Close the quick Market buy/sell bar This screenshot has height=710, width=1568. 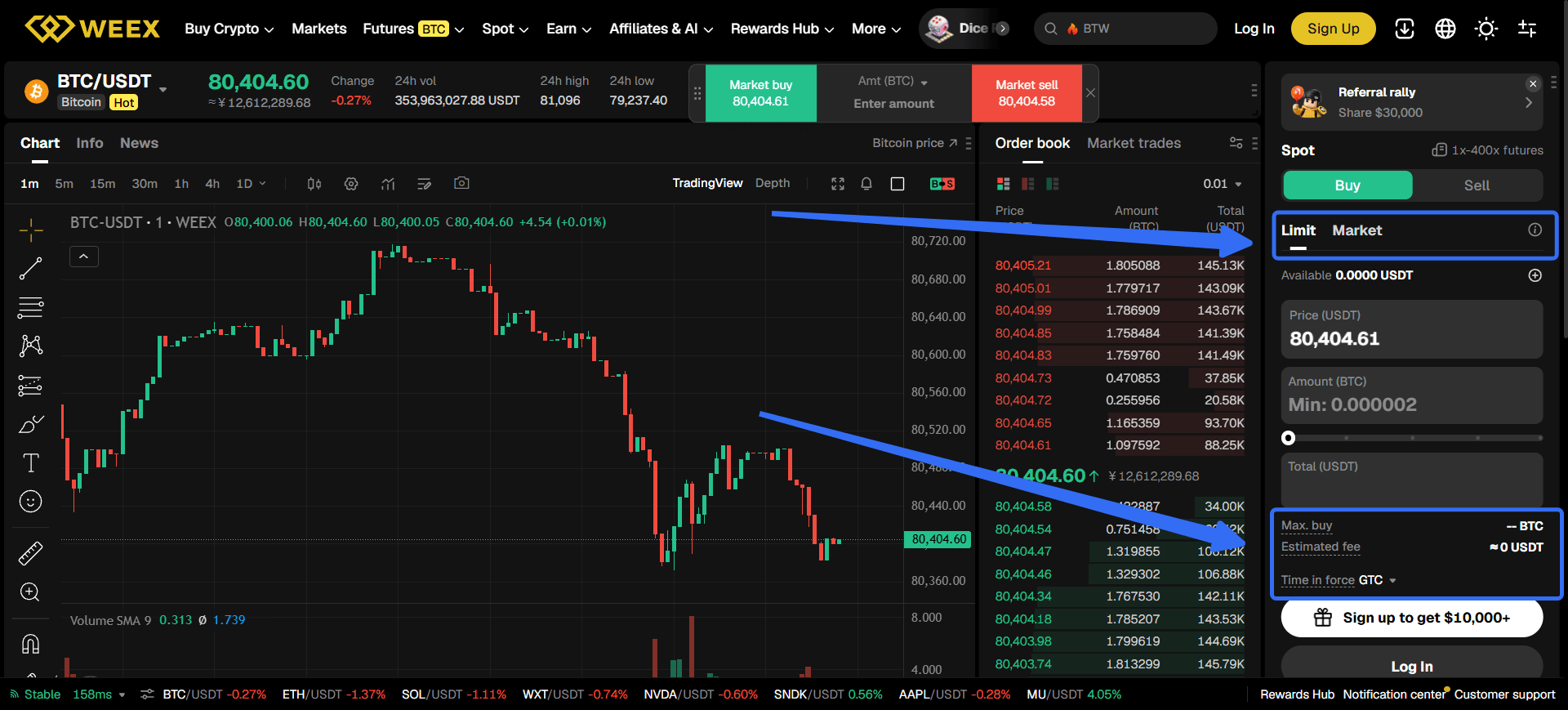(1090, 92)
